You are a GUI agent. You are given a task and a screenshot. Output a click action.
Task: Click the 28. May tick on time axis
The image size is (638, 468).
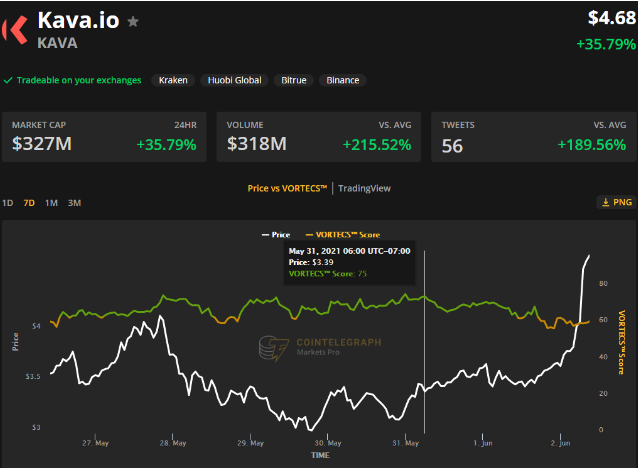(173, 443)
